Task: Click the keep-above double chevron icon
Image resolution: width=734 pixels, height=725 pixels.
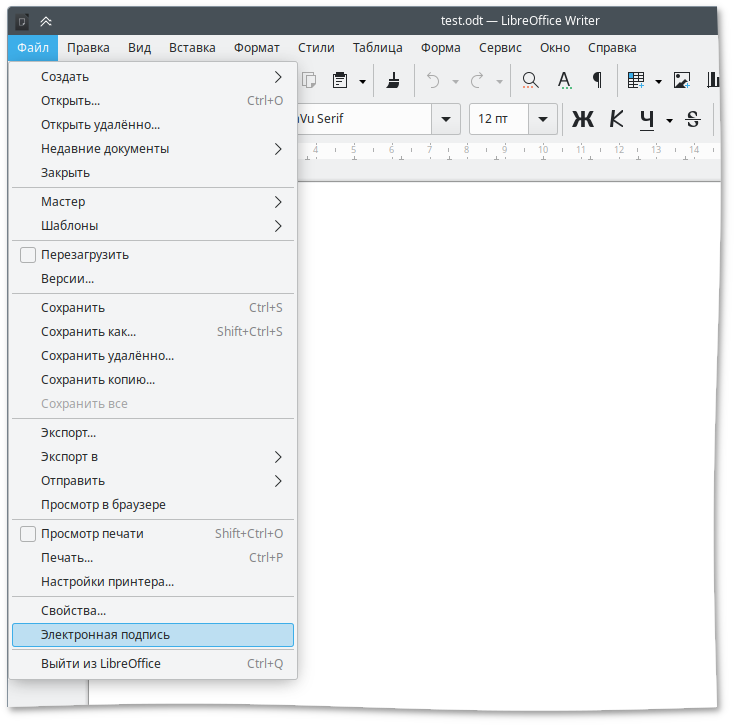Action: coord(46,21)
